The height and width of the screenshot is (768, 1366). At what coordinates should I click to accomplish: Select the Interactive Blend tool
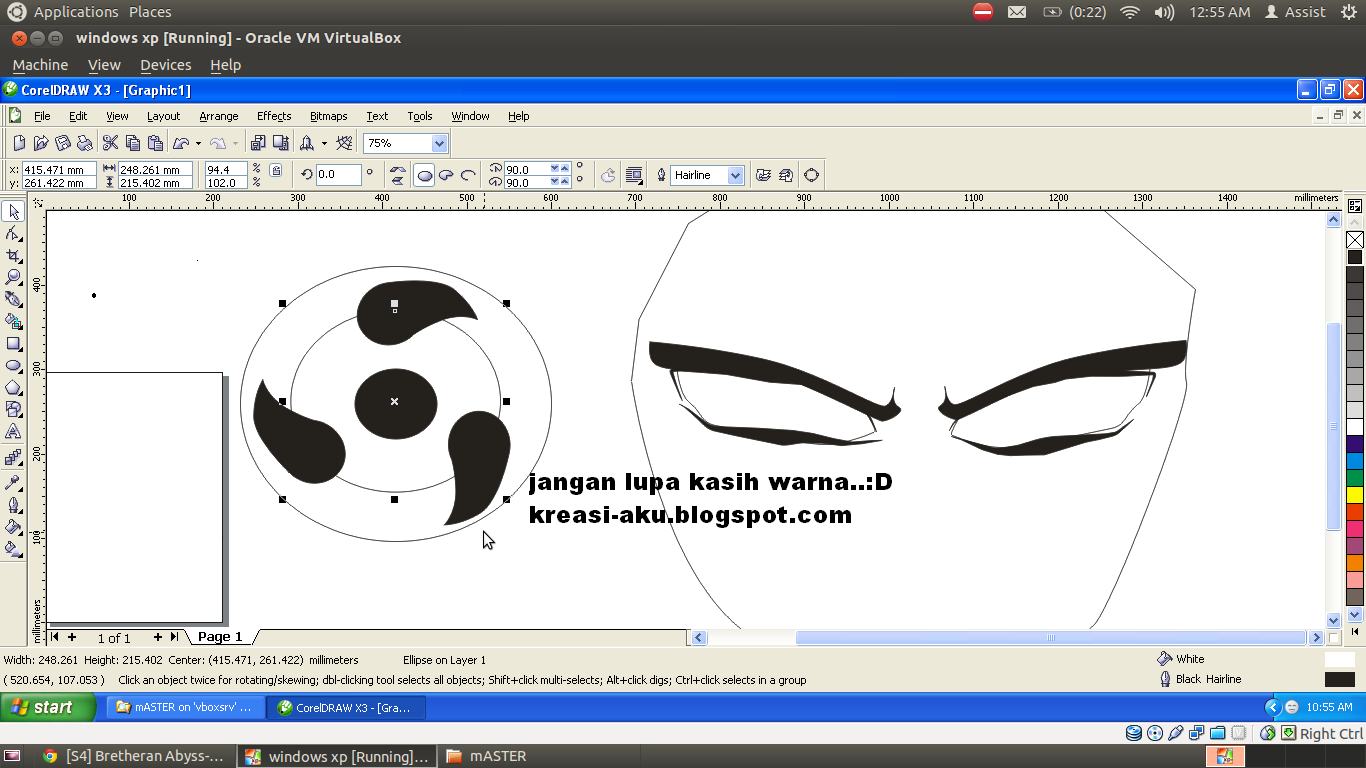coord(13,457)
